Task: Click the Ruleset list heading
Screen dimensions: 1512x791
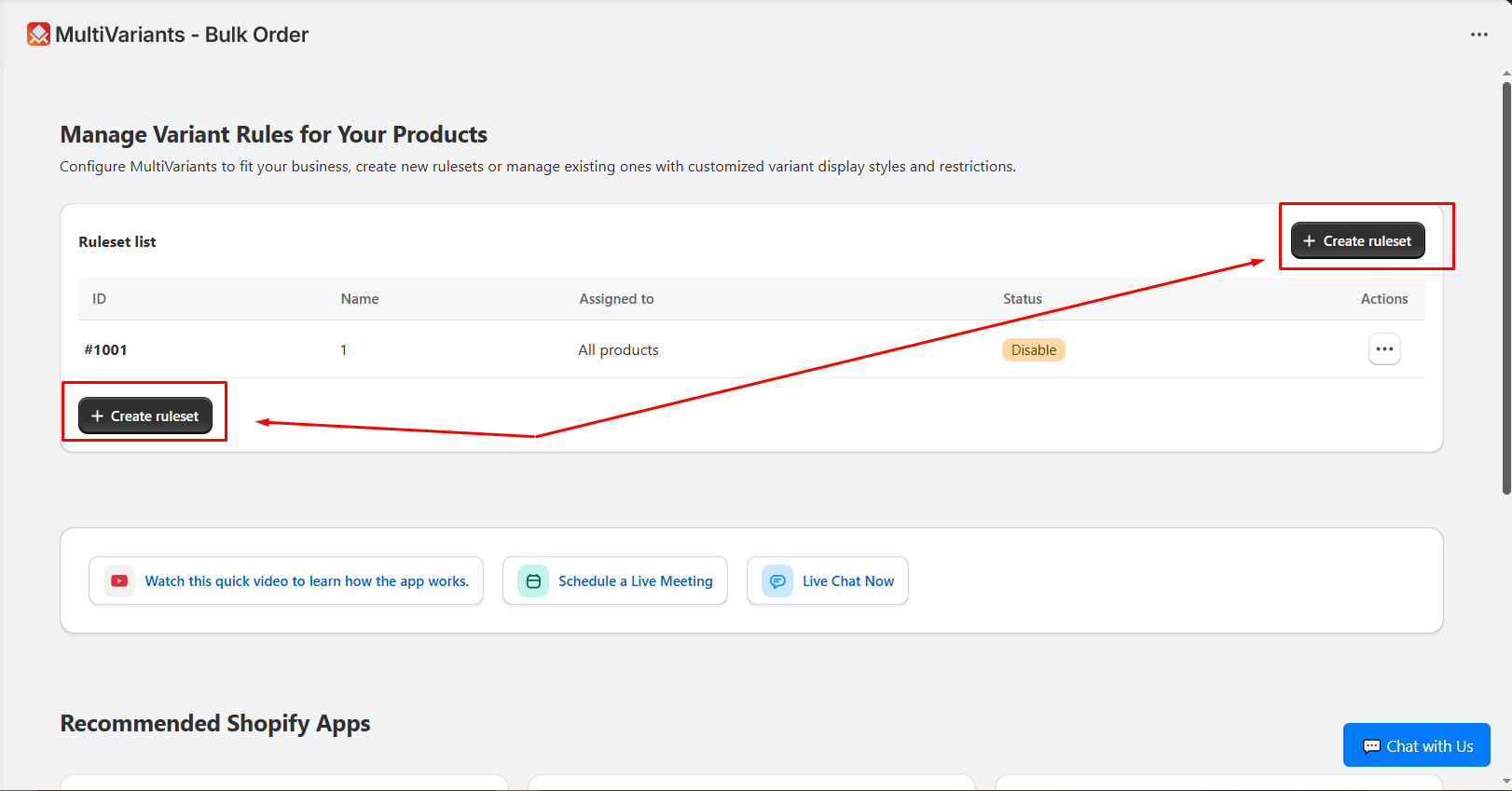Action: [x=117, y=241]
